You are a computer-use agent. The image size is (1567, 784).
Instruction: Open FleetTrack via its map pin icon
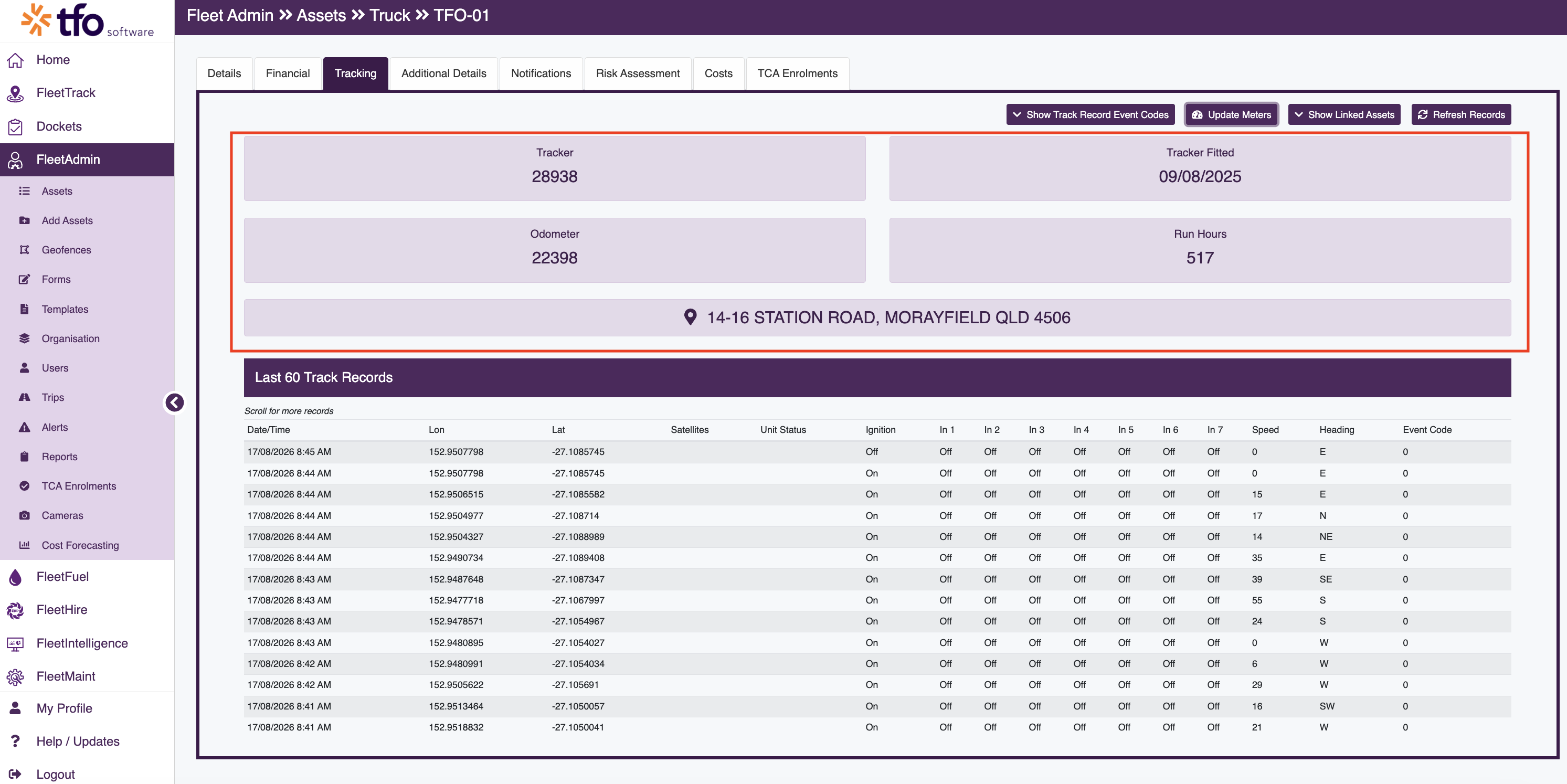(15, 93)
